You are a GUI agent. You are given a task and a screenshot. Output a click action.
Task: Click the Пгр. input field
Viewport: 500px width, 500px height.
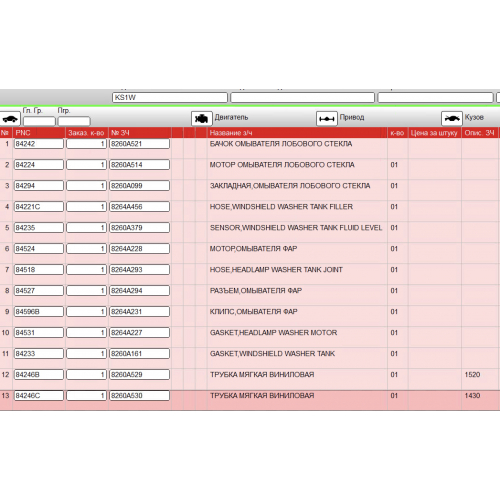74,121
